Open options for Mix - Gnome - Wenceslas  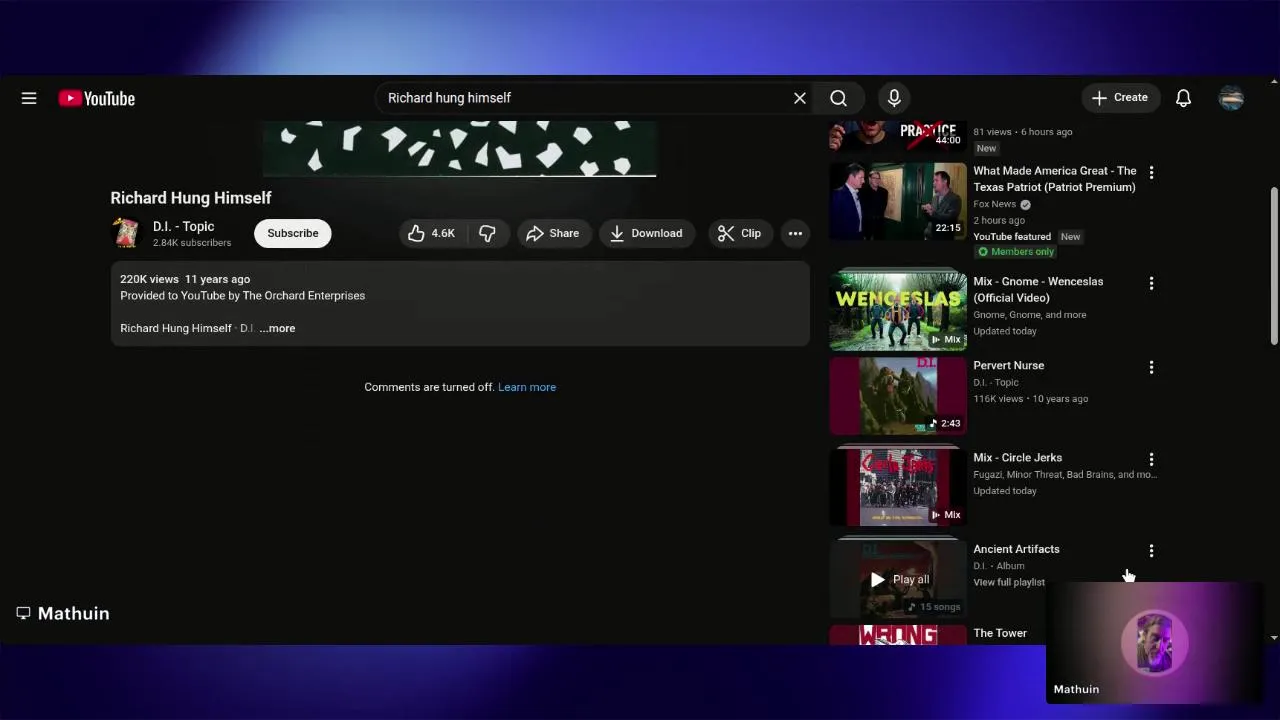pyautogui.click(x=1151, y=284)
